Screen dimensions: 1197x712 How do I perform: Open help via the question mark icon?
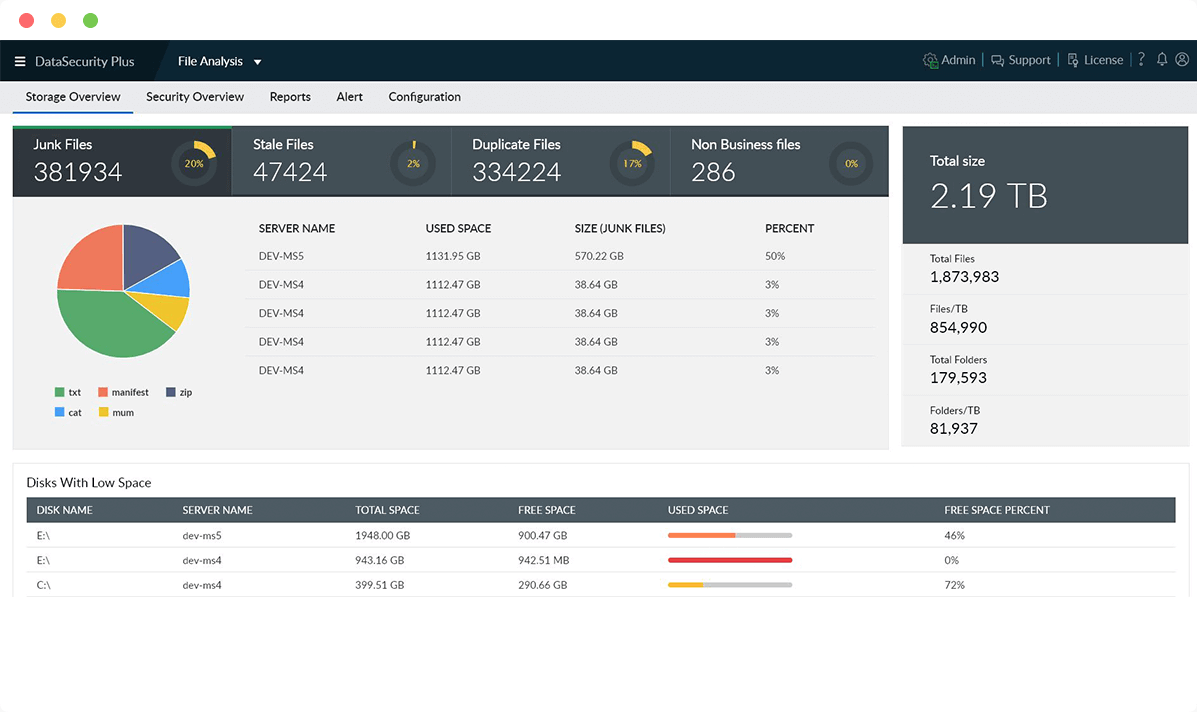(x=1141, y=60)
